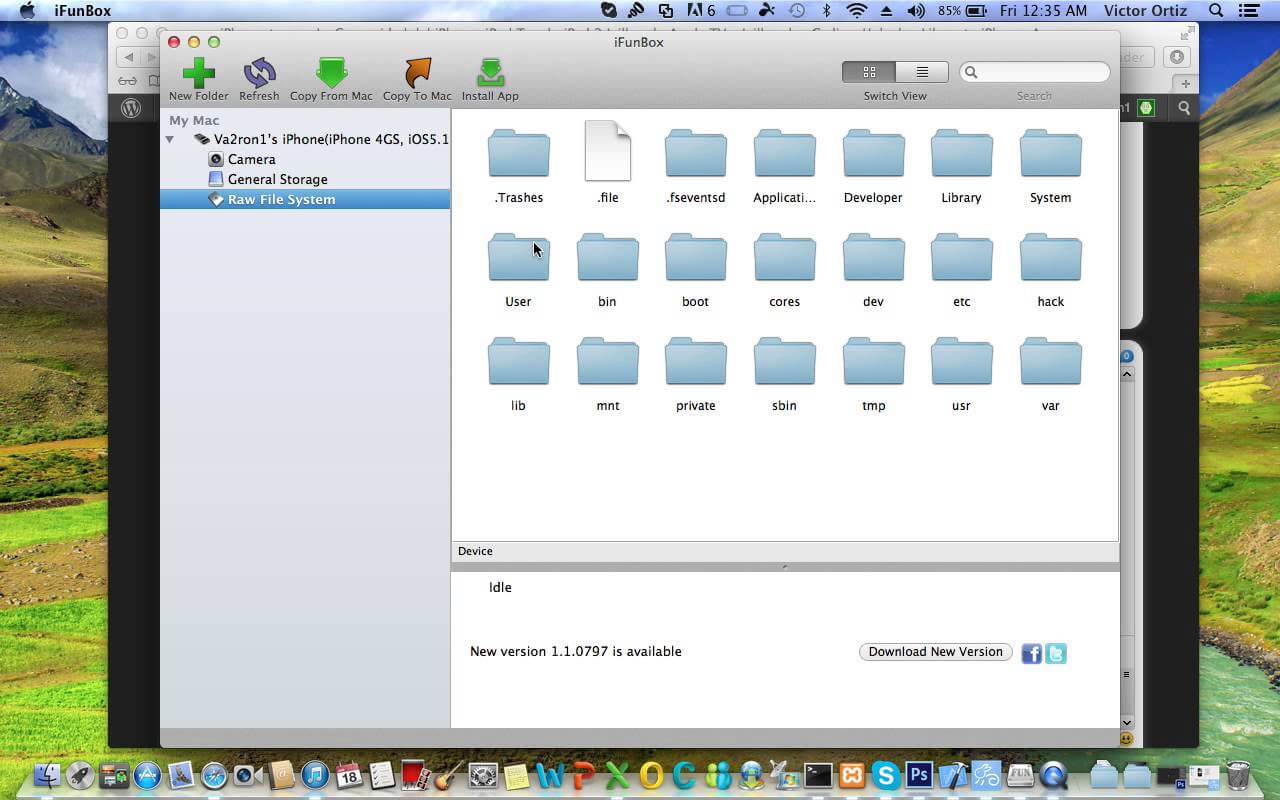
Task: Select the System folder
Action: tap(1050, 154)
